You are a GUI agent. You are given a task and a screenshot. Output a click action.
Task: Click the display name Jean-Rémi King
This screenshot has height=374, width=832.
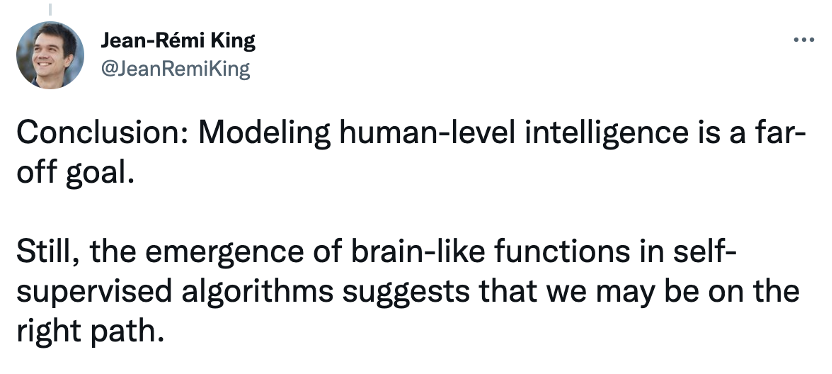(x=178, y=41)
